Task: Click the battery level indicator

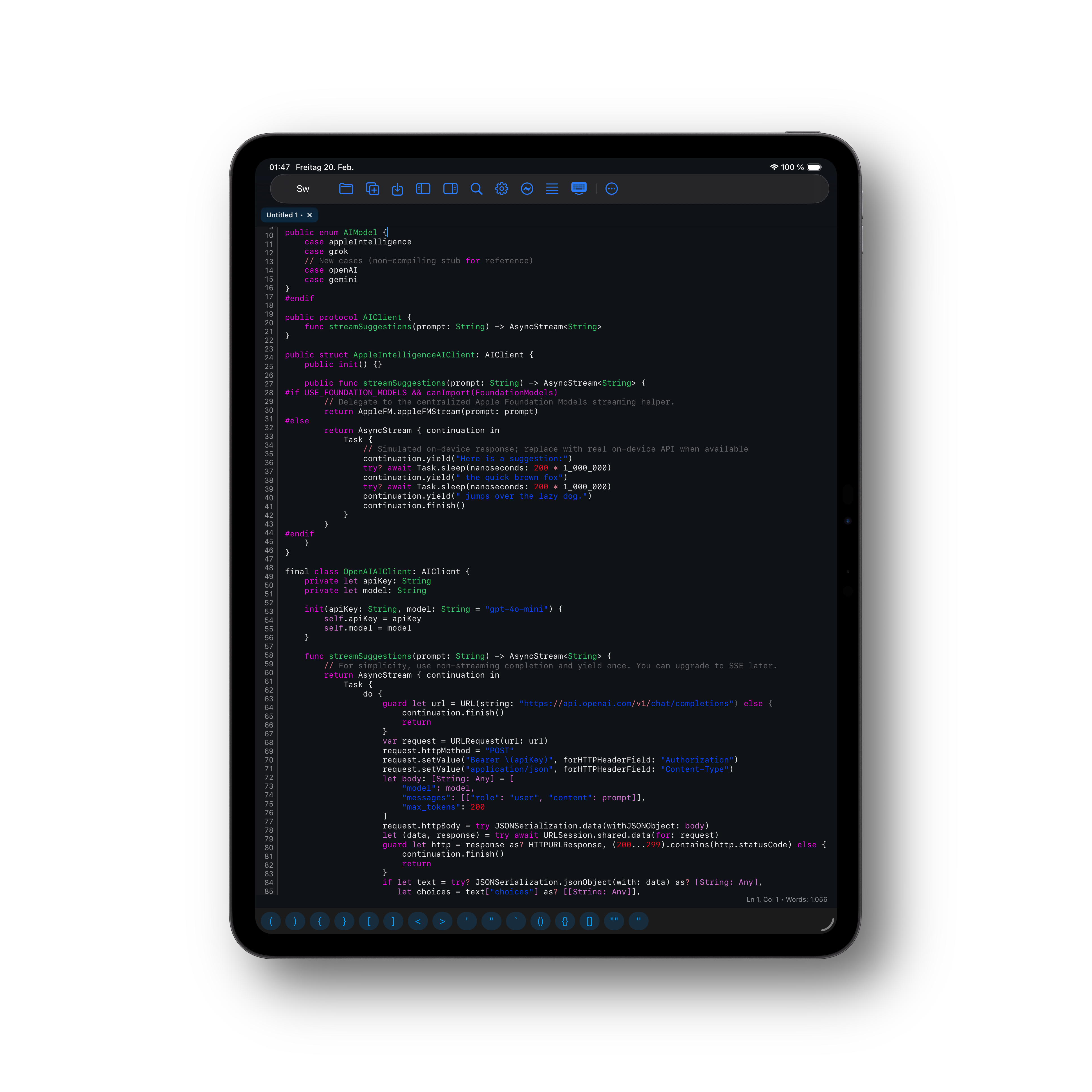Action: pos(814,167)
